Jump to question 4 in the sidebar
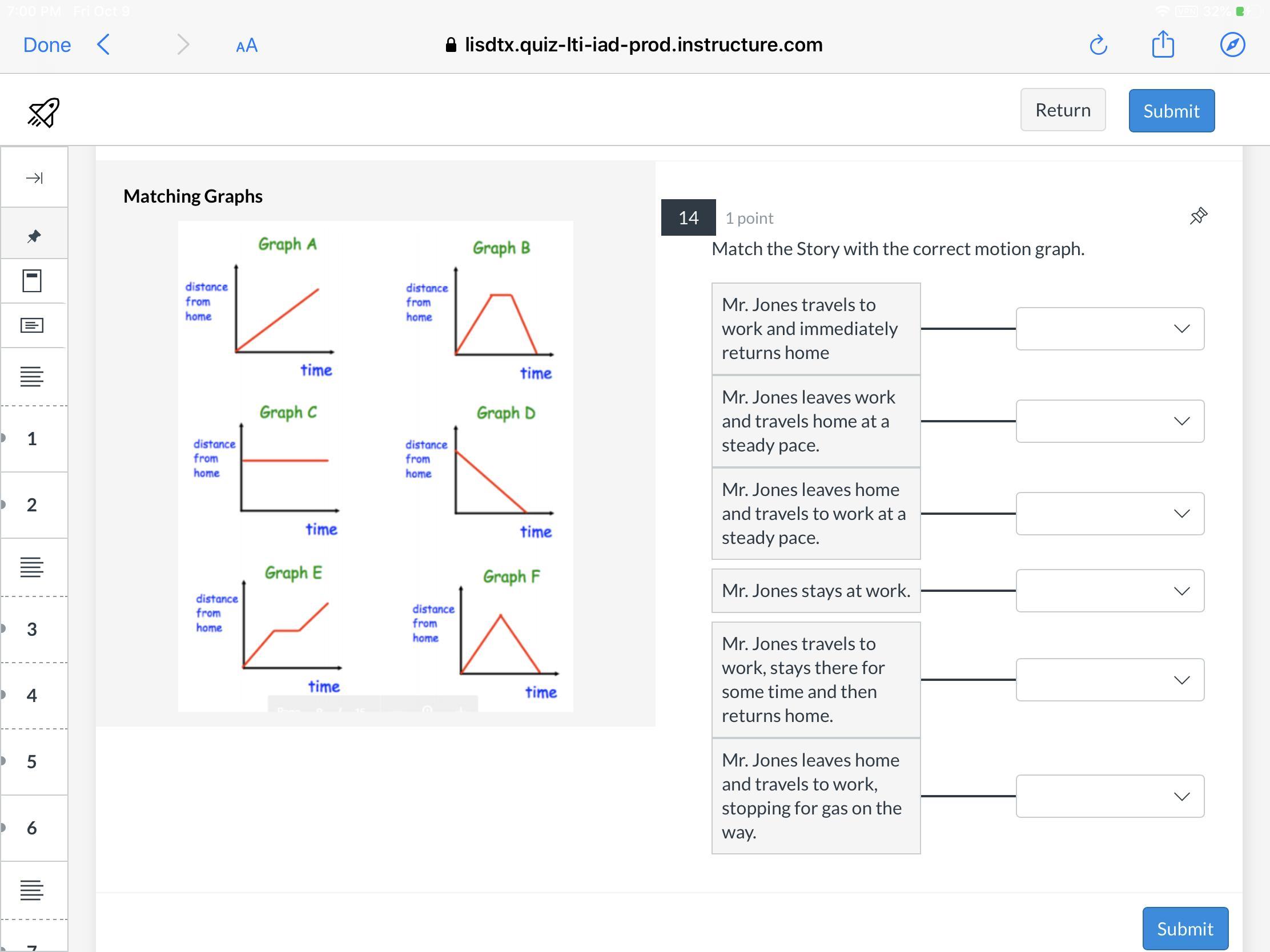The image size is (1270, 952). [x=32, y=696]
